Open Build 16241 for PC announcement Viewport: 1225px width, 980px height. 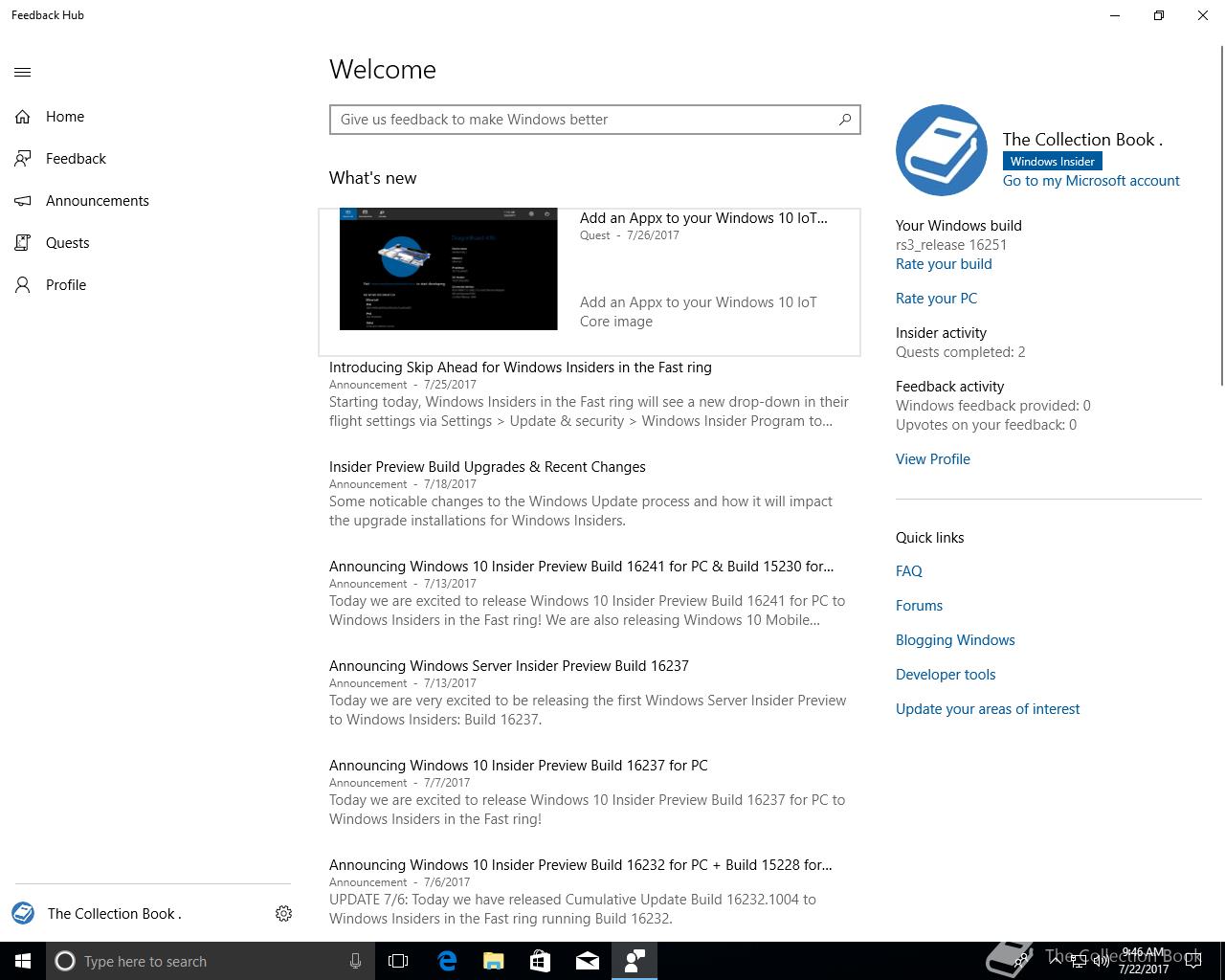pos(582,567)
